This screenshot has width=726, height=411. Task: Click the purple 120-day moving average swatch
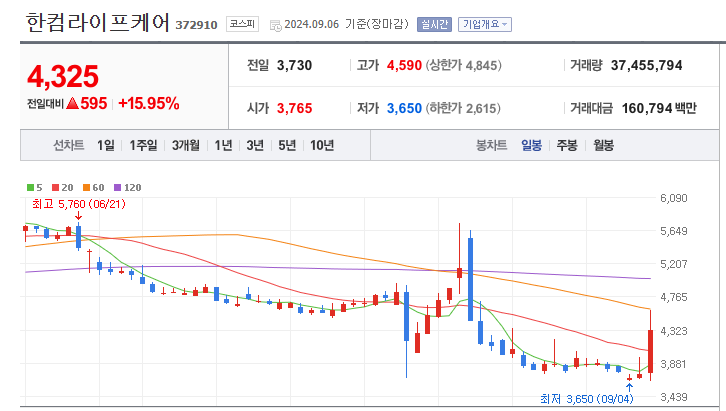click(117, 187)
